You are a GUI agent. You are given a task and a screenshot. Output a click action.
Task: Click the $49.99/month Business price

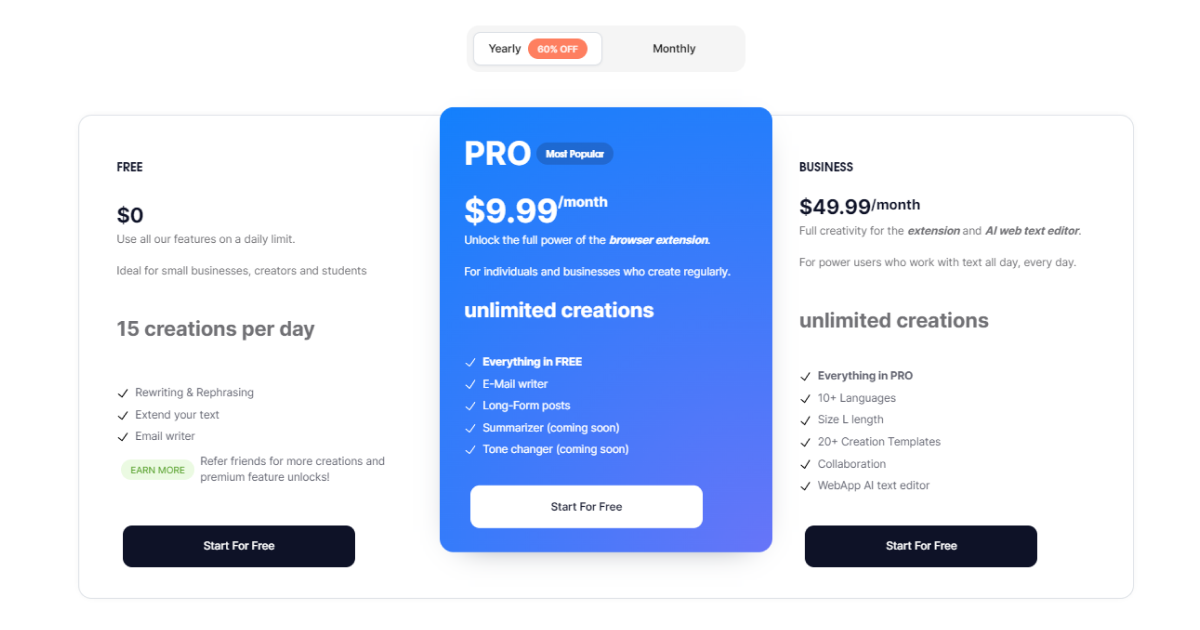click(x=859, y=206)
